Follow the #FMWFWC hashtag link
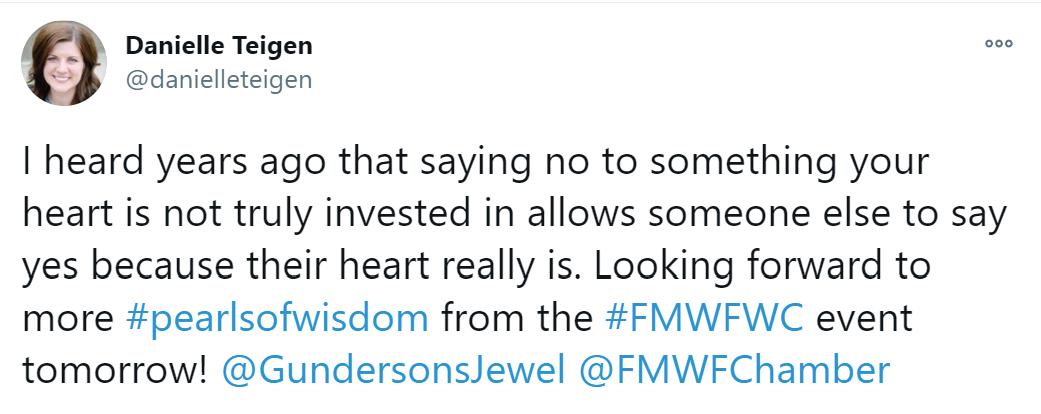 point(705,318)
